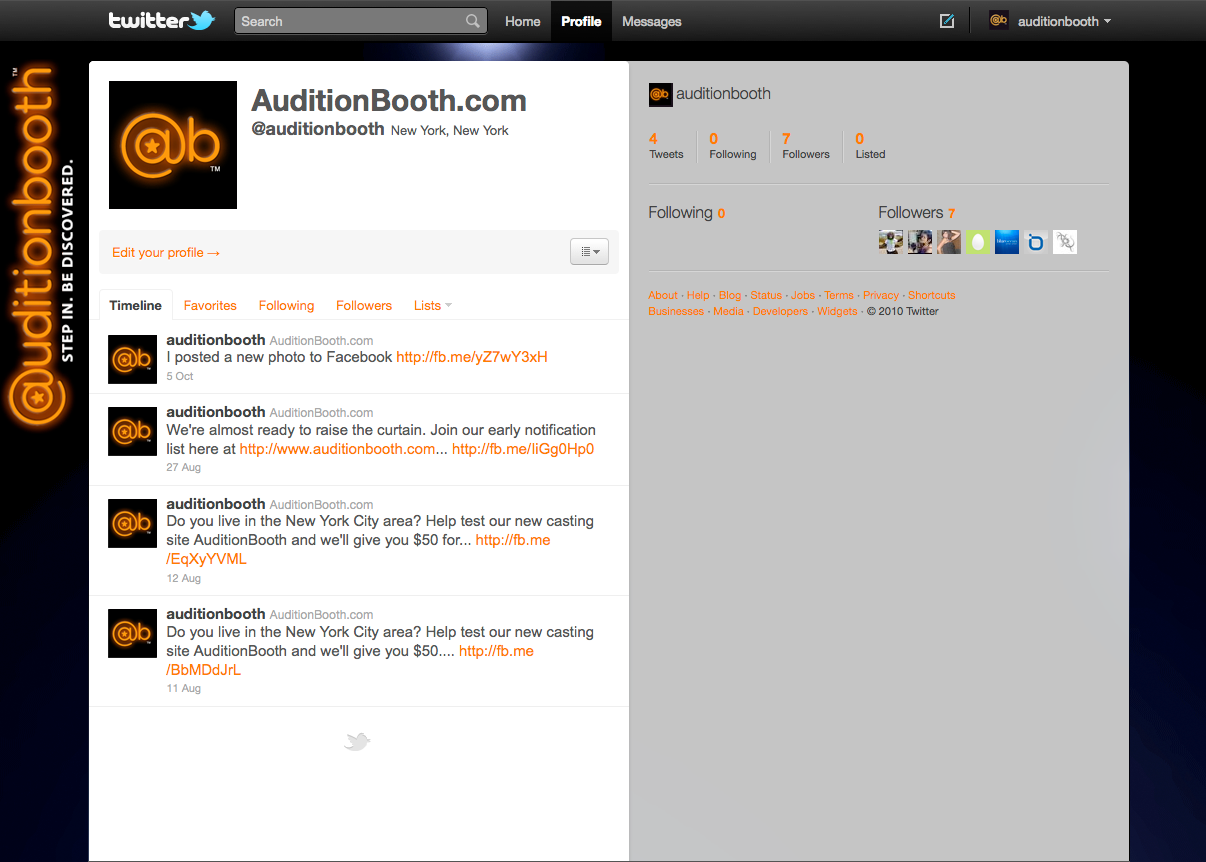Click the 'New York, New York' location text
This screenshot has height=862, width=1206.
(450, 130)
